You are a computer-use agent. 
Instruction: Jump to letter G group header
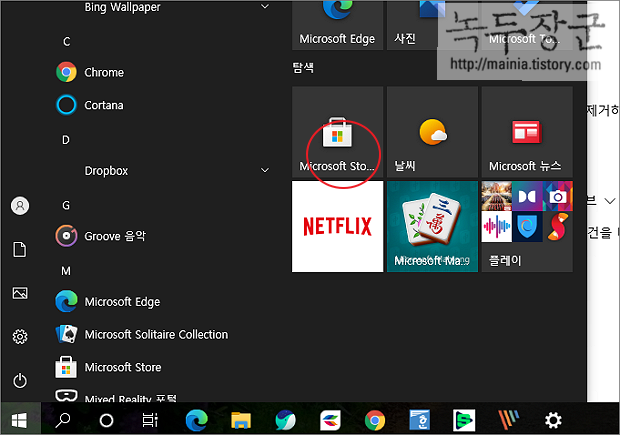click(x=66, y=206)
